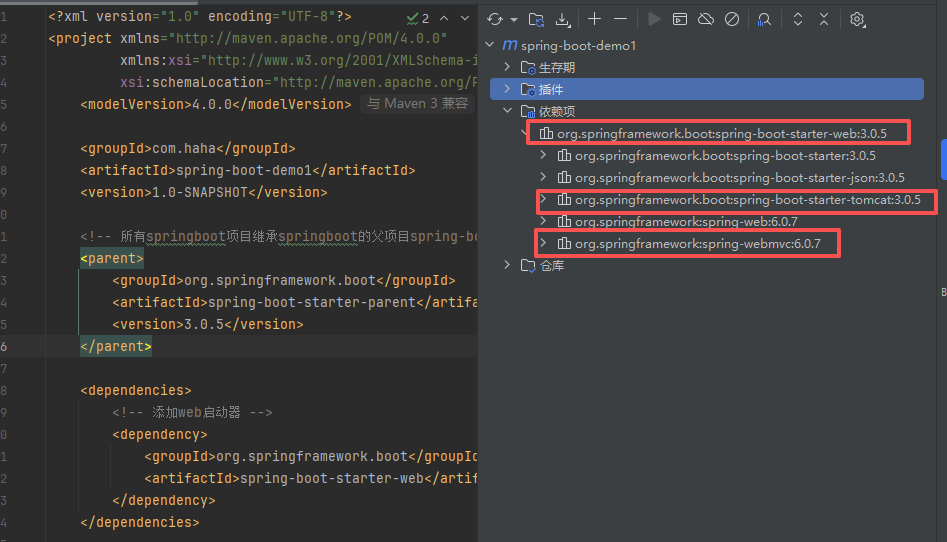Image resolution: width=947 pixels, height=542 pixels.
Task: Select org.springframework:spring-webmvc:6.0.7 row
Action: pos(698,244)
